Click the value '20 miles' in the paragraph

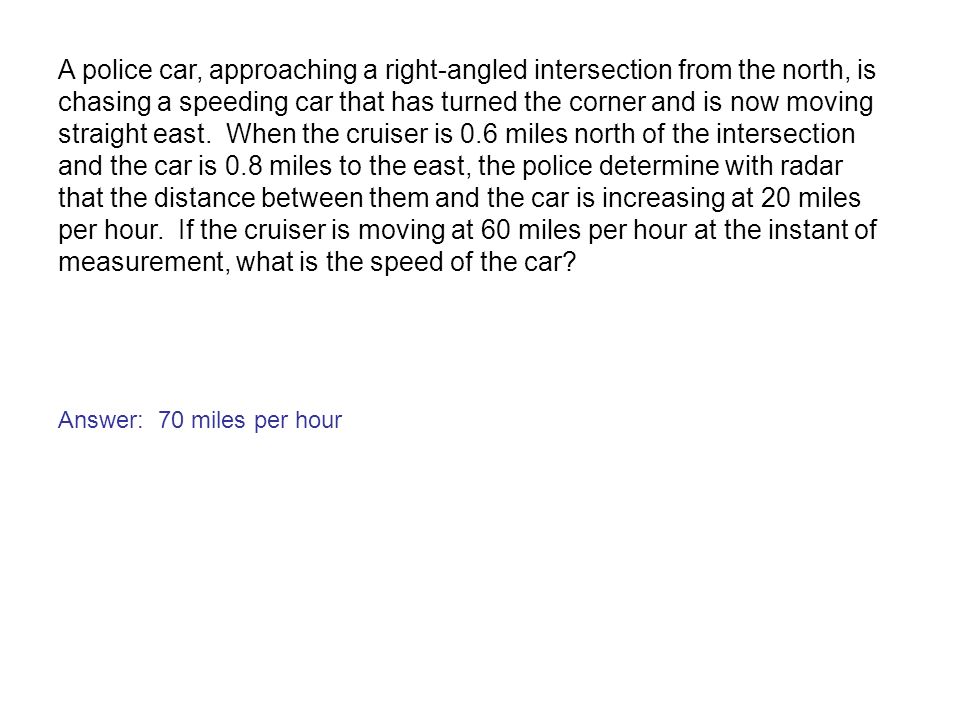tap(811, 197)
